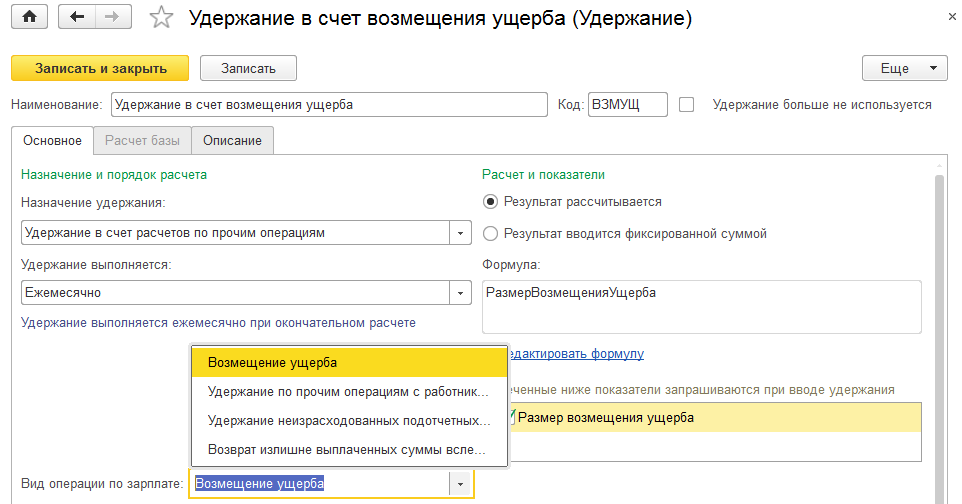Expand the 'Назначение удержания' dropdown arrow
962x504 pixels.
[460, 233]
